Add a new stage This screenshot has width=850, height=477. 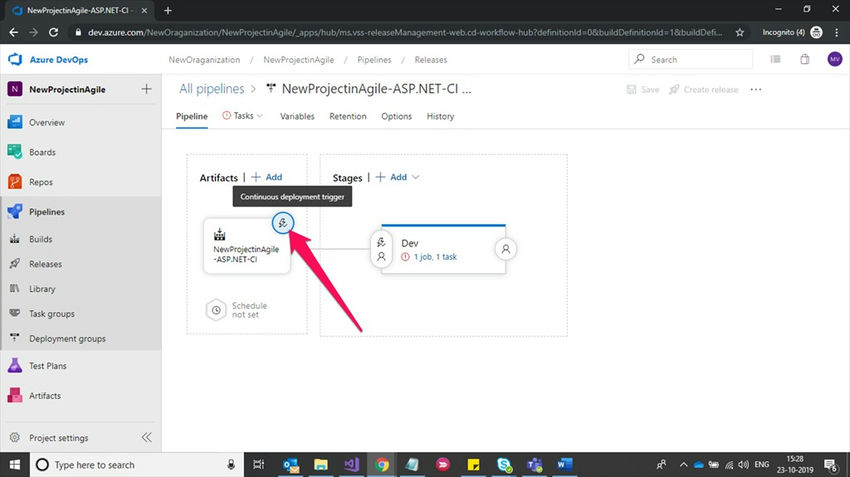391,177
